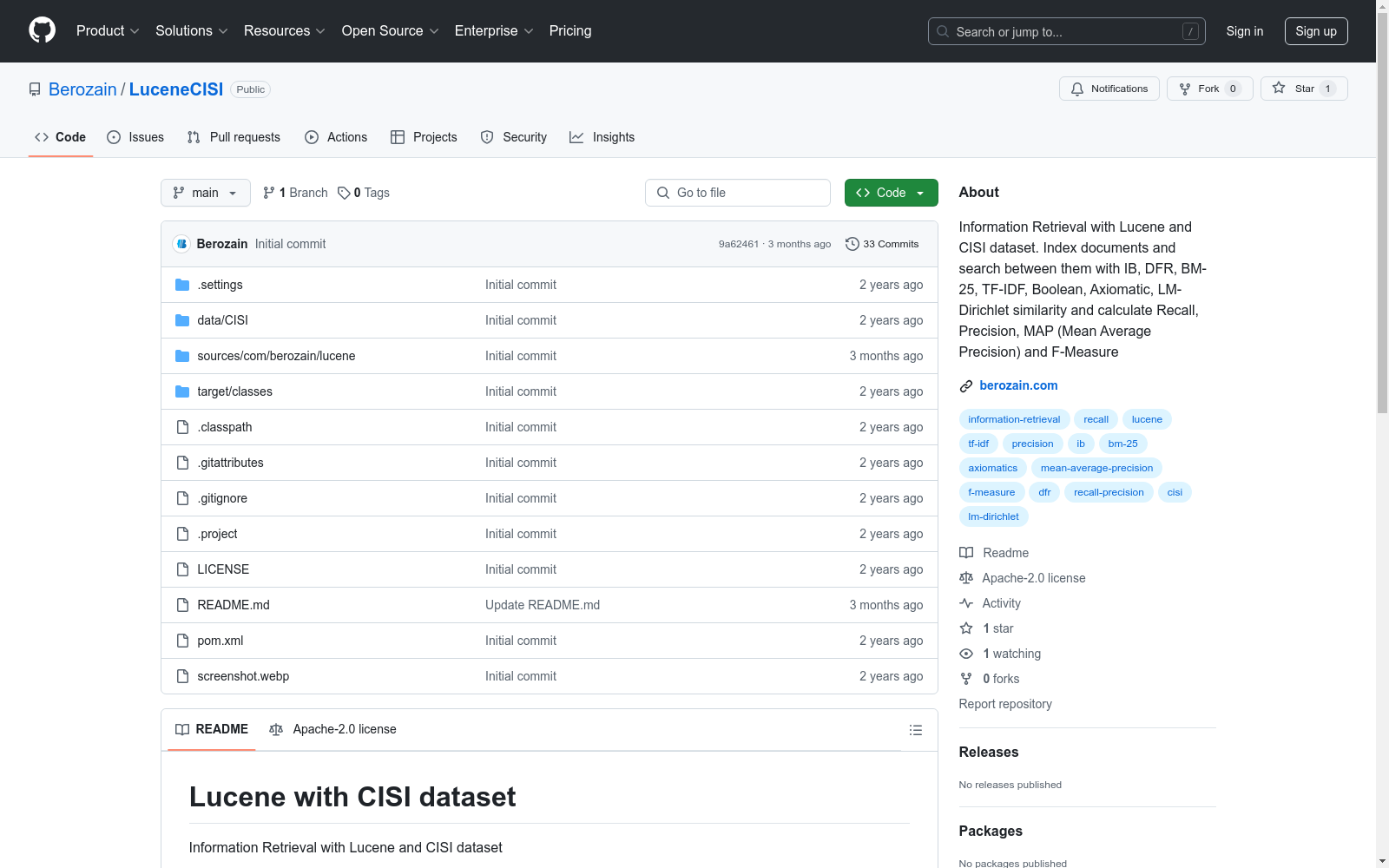Click the link icon beside berozain.com
Image resolution: width=1389 pixels, height=868 pixels.
click(x=966, y=386)
